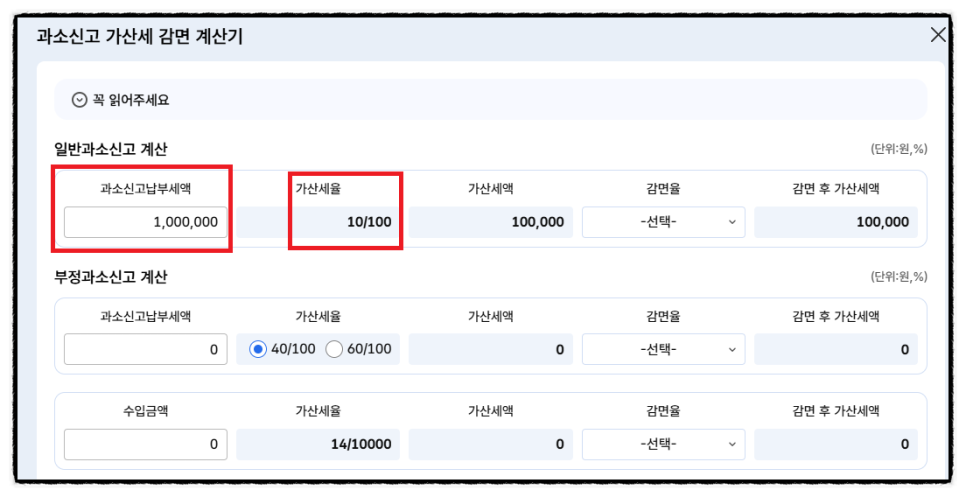Click the 감면 후 가산세액 field in 수입금액 row
966x497 pixels.
point(836,444)
